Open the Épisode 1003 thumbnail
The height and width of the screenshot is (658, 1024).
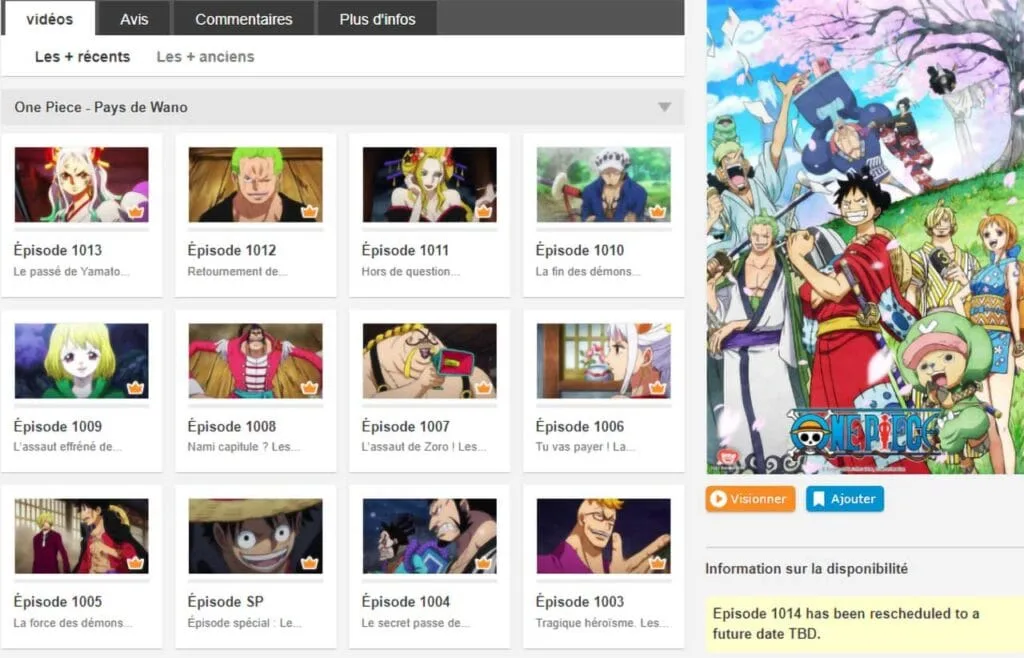pyautogui.click(x=603, y=536)
